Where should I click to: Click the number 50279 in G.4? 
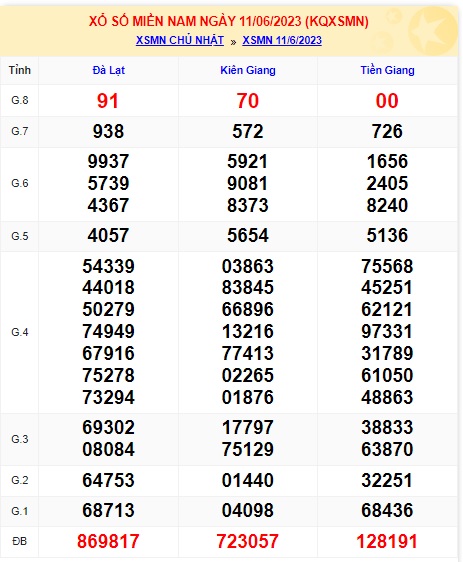[x=108, y=309]
